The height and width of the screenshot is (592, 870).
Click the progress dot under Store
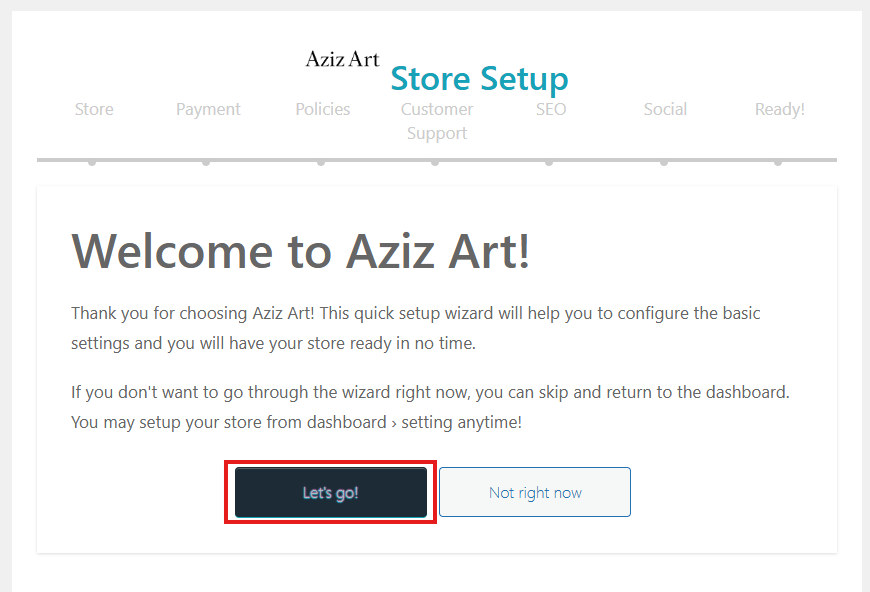pyautogui.click(x=92, y=161)
